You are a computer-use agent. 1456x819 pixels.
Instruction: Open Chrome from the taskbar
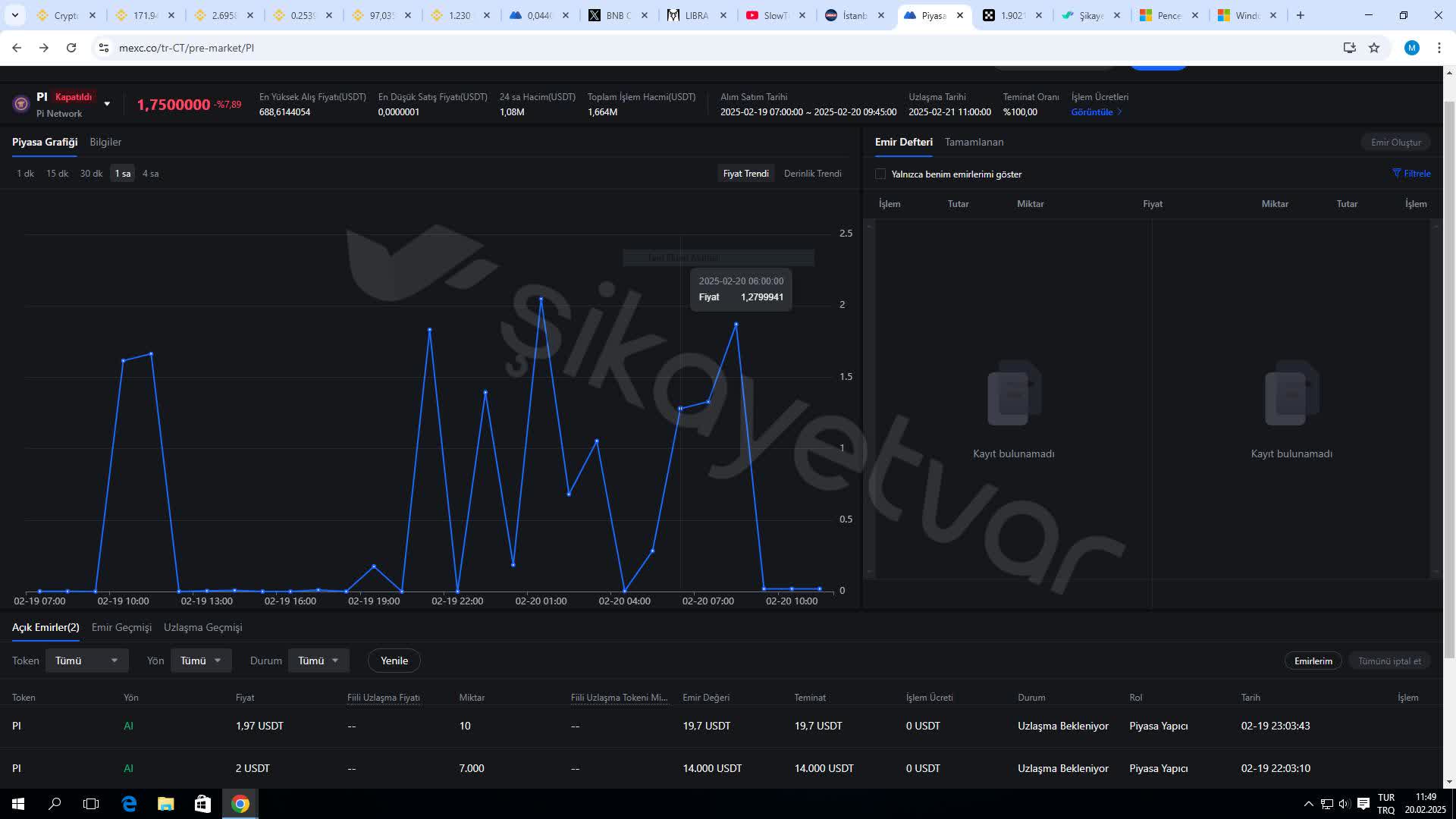point(240,804)
